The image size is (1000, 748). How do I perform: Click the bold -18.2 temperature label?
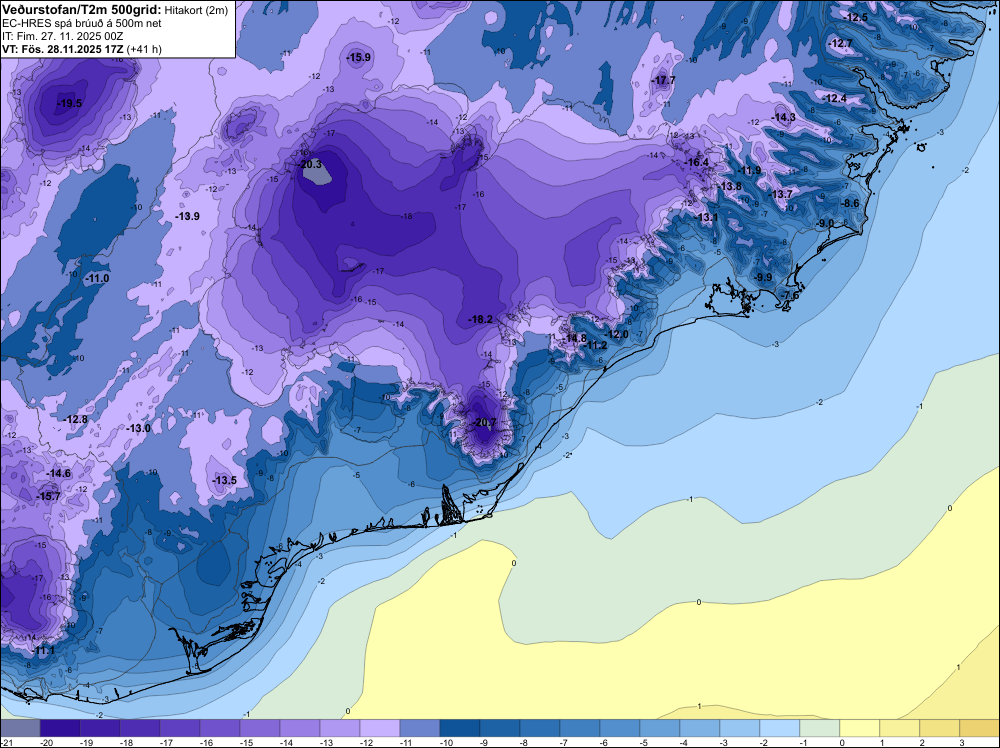480,319
